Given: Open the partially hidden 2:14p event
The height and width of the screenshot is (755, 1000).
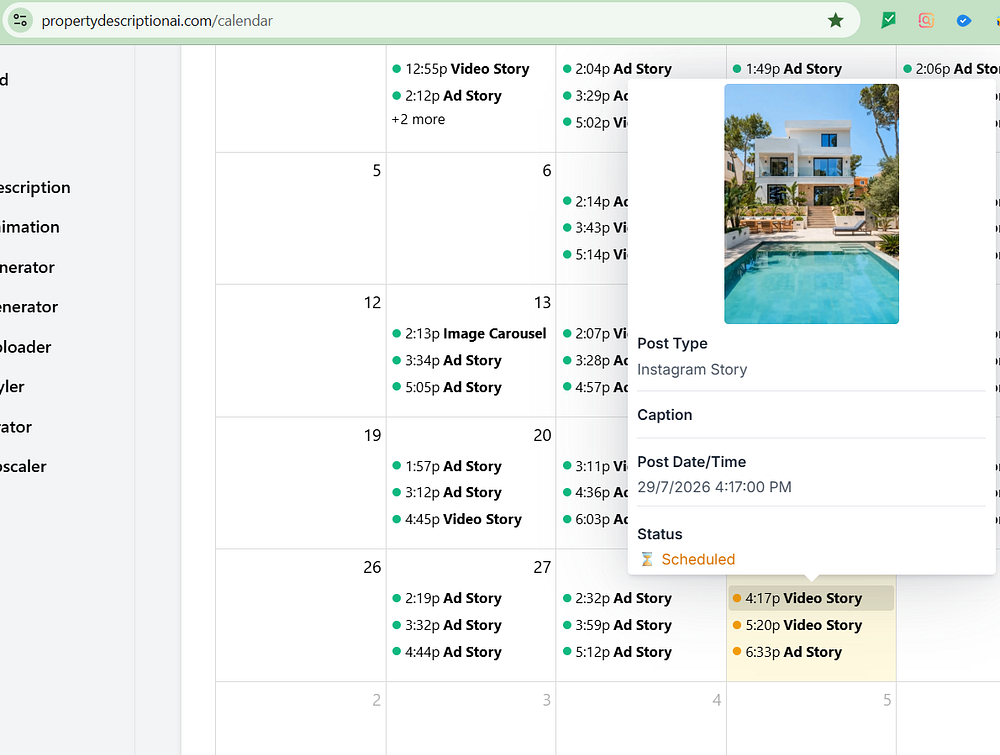Looking at the screenshot, I should coord(594,202).
